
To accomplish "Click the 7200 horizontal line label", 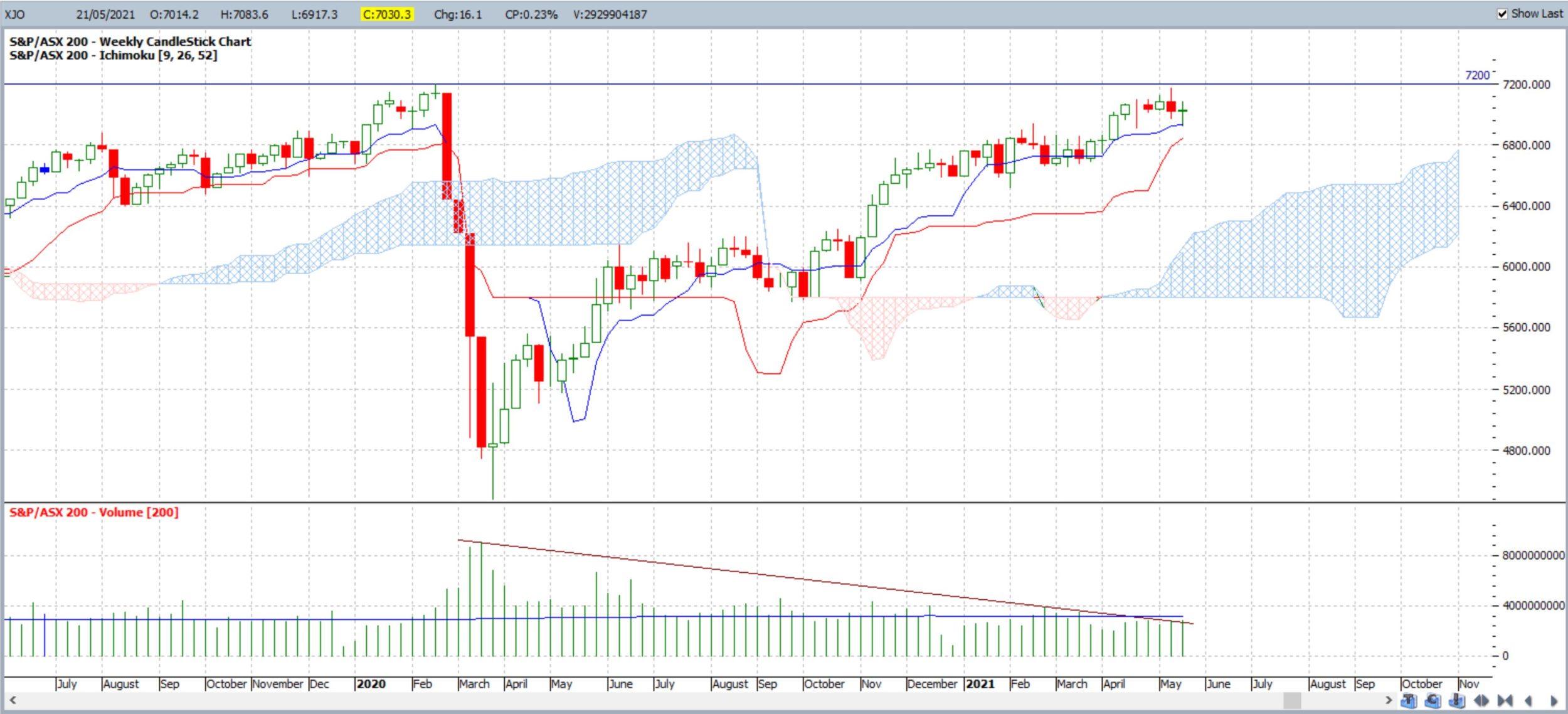I will click(1477, 75).
